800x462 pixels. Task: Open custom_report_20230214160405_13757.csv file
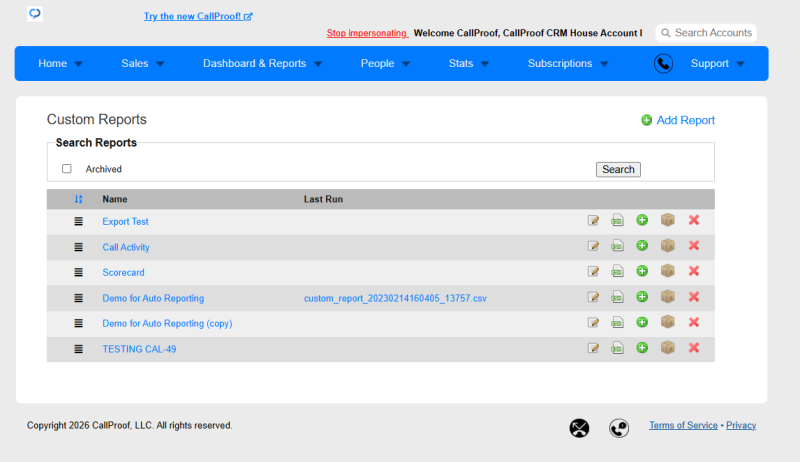[x=395, y=298]
